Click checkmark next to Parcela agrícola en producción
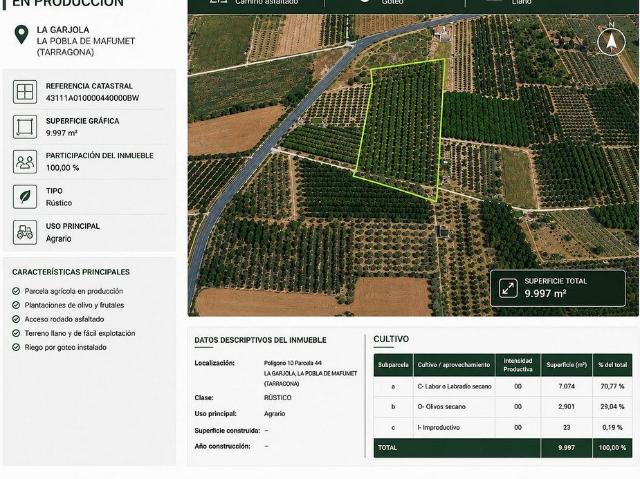Viewport: 640px width, 479px height. point(16,291)
